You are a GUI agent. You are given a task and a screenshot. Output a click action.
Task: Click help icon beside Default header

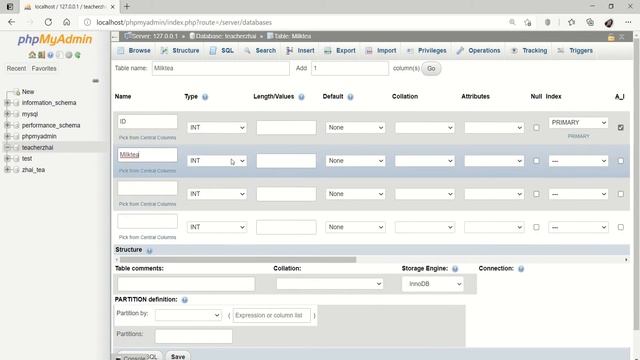(x=350, y=97)
